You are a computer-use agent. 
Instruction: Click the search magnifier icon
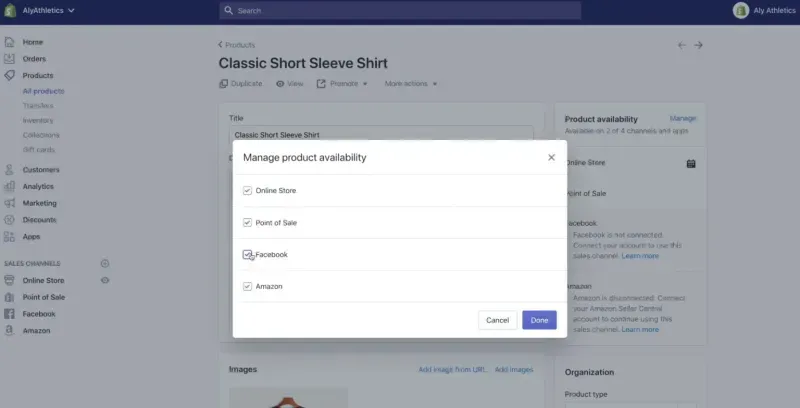coord(229,10)
